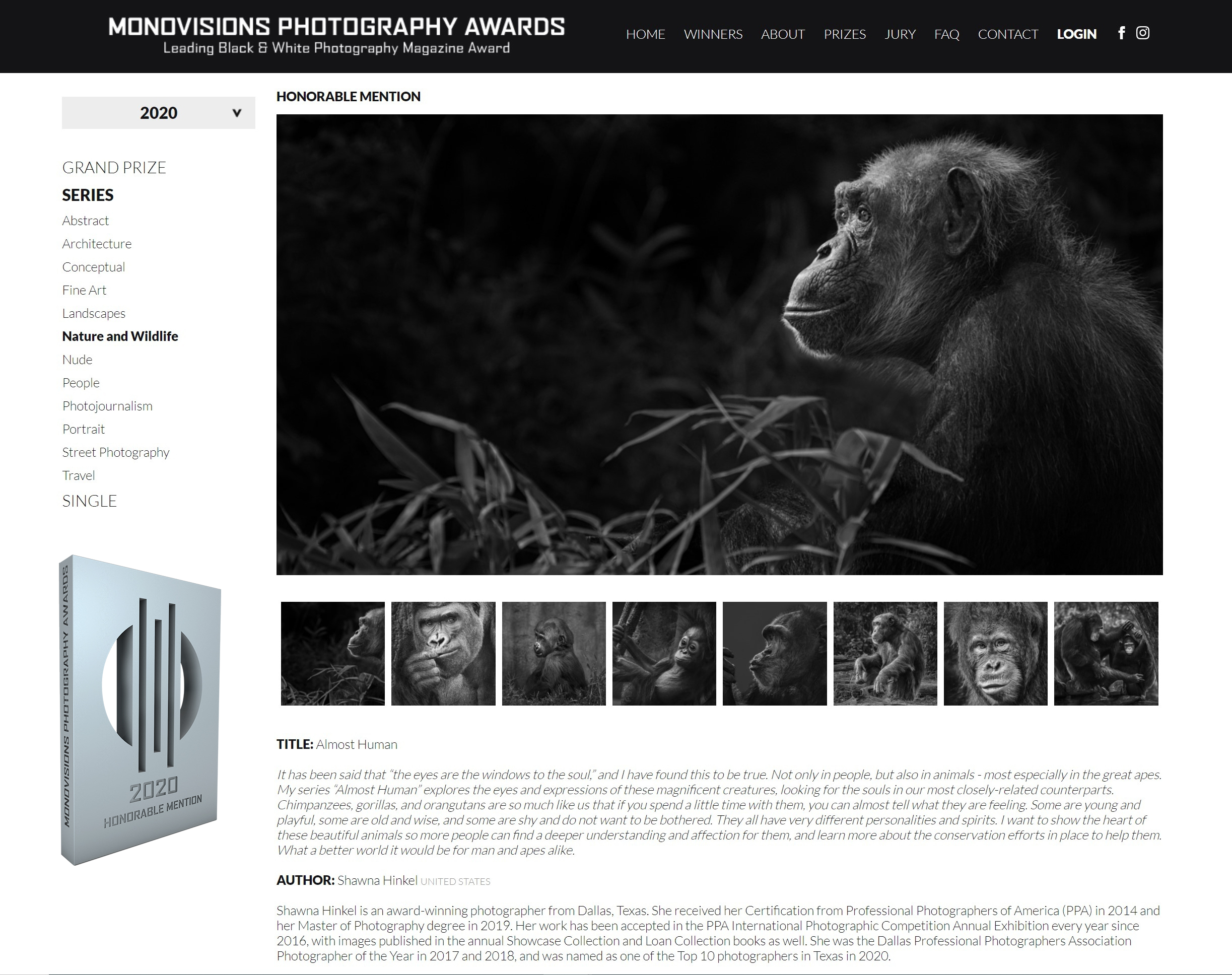Click the large chimpanzee profile photo
1232x975 pixels.
click(x=719, y=344)
